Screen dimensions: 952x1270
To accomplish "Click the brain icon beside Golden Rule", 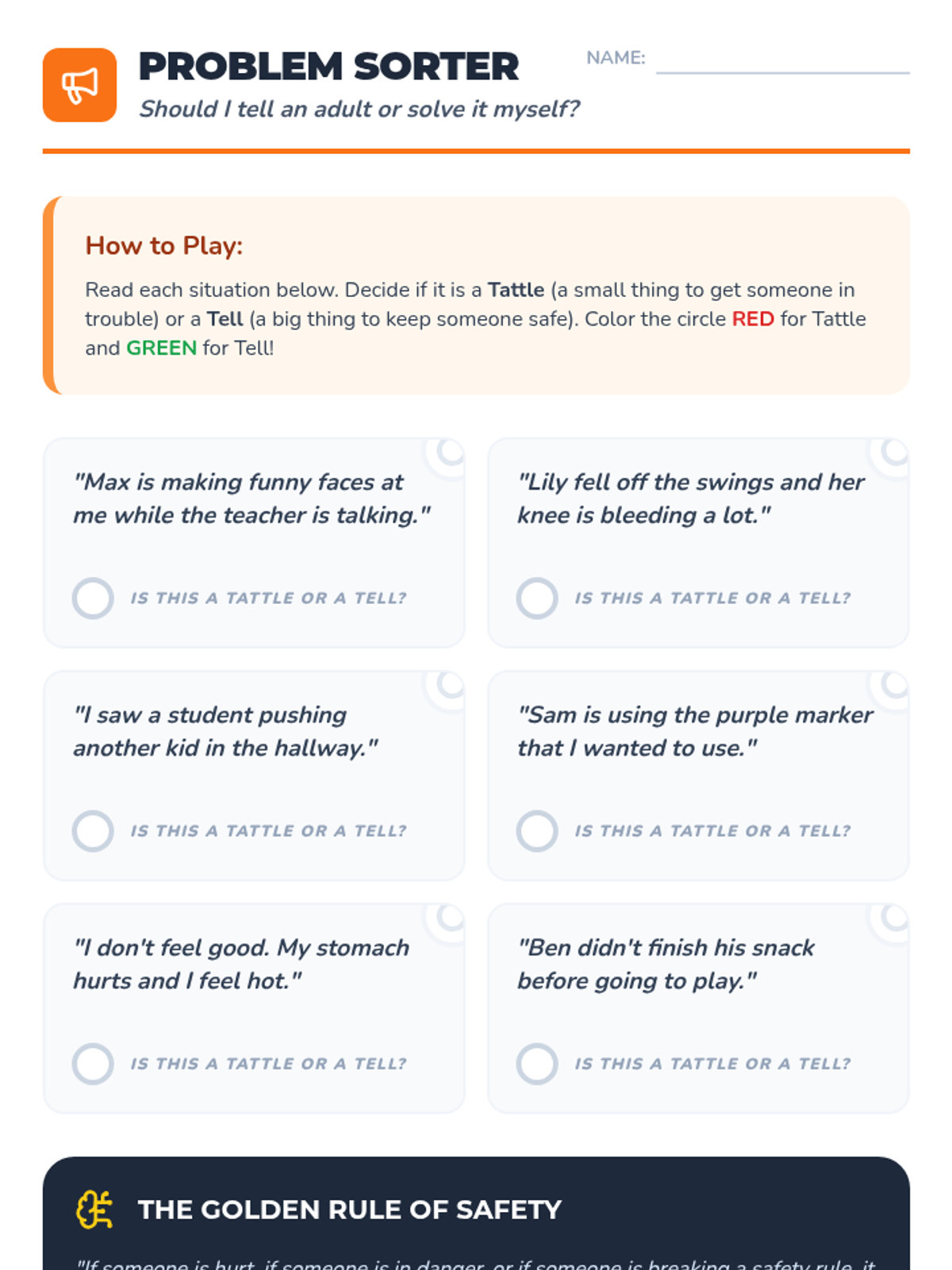I will tap(94, 1210).
